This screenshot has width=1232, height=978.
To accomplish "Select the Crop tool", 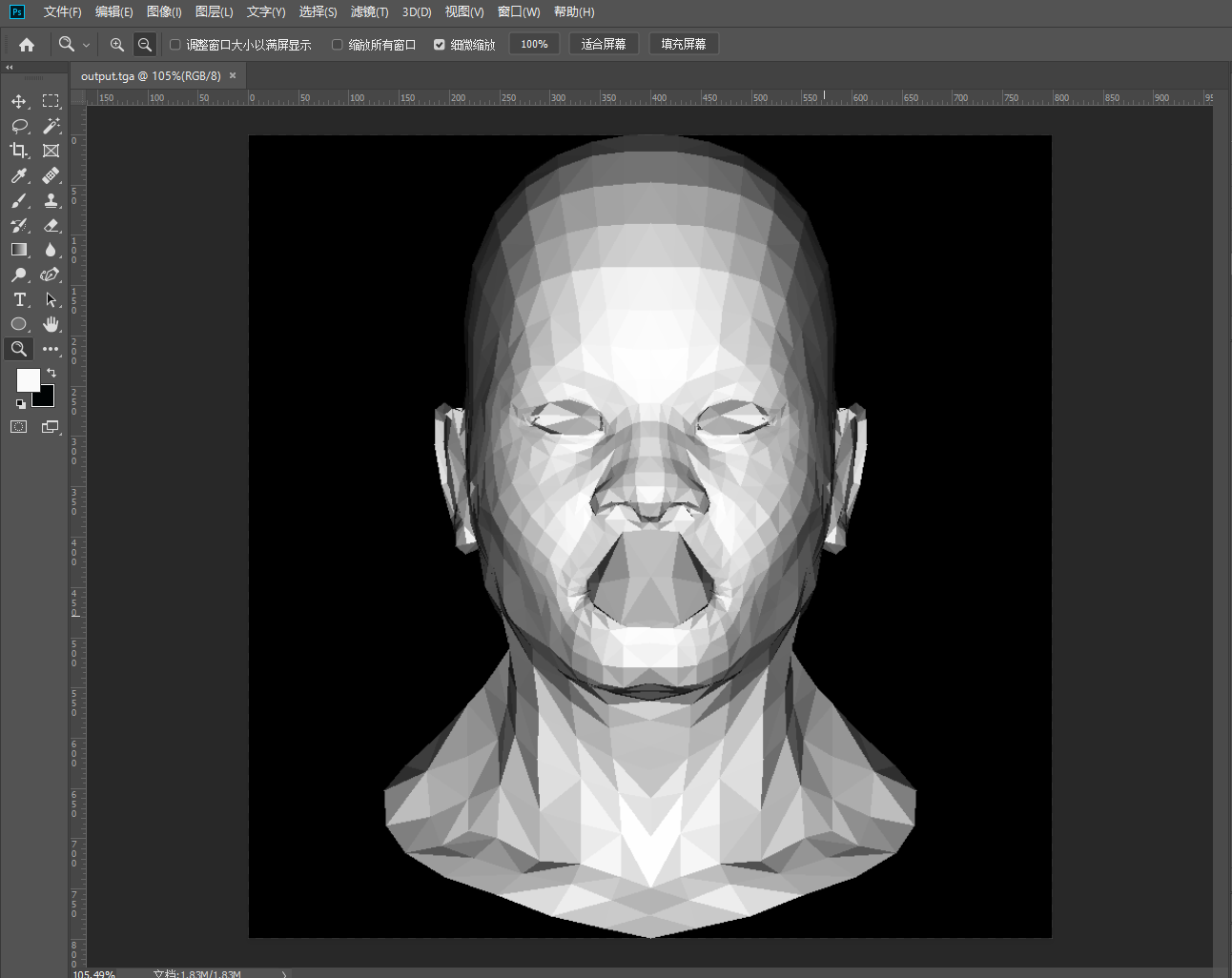I will 19,151.
